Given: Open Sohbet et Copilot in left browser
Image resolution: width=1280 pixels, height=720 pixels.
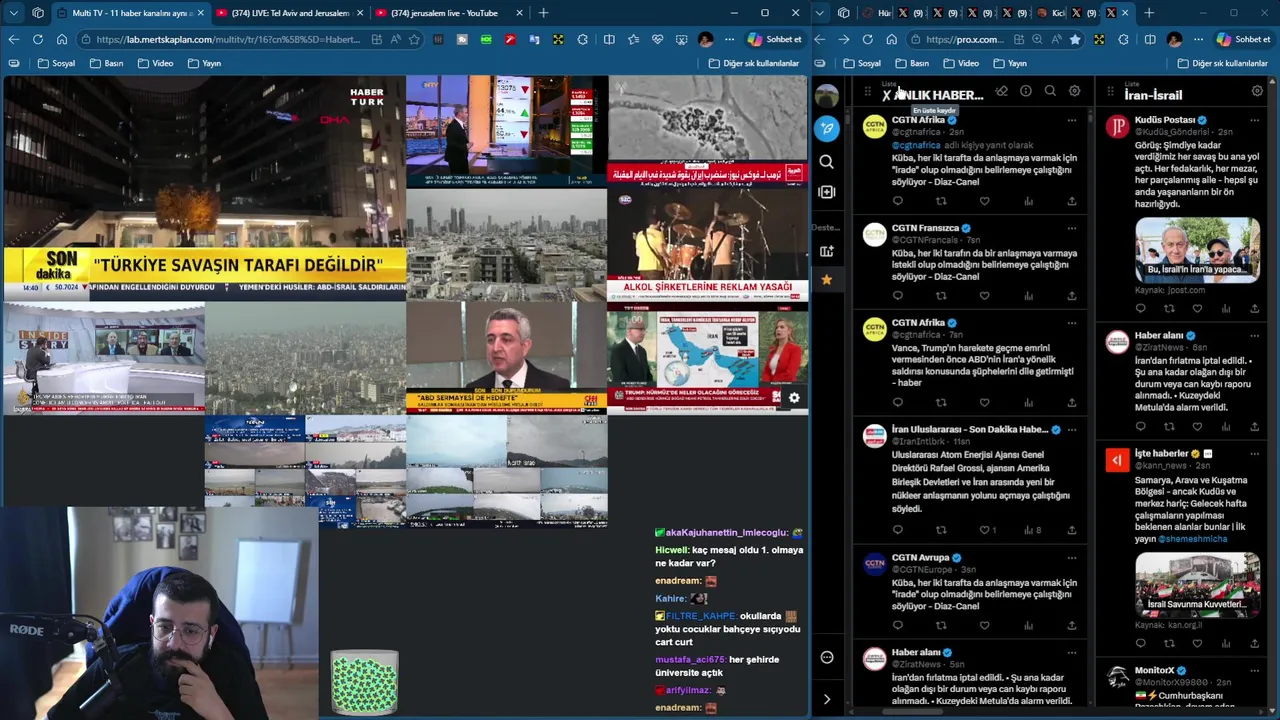Looking at the screenshot, I should coord(775,39).
